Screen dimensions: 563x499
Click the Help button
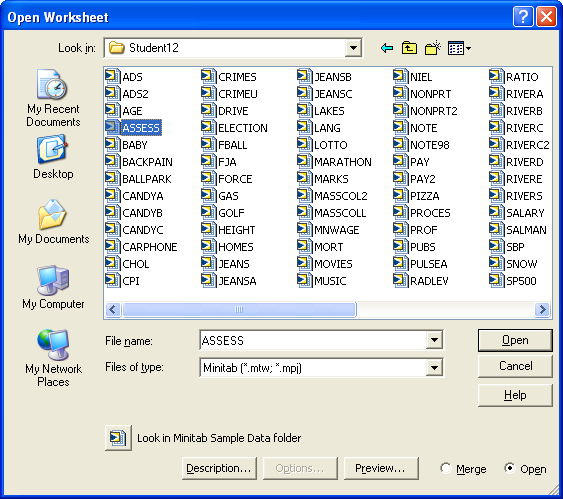pyautogui.click(x=515, y=395)
